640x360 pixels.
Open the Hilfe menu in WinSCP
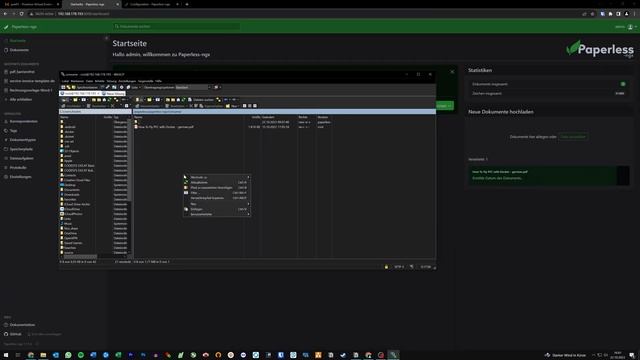coord(158,81)
